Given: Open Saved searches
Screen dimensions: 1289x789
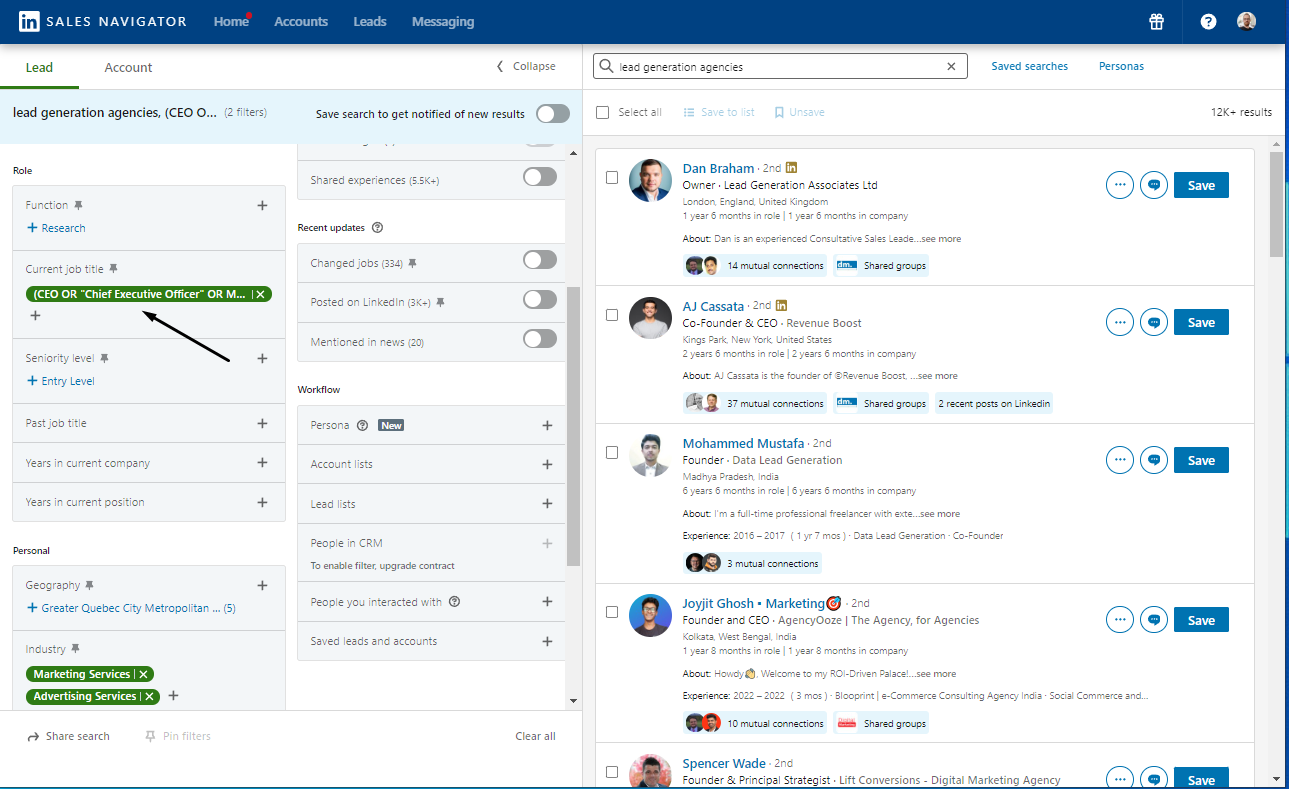Looking at the screenshot, I should [x=1029, y=65].
